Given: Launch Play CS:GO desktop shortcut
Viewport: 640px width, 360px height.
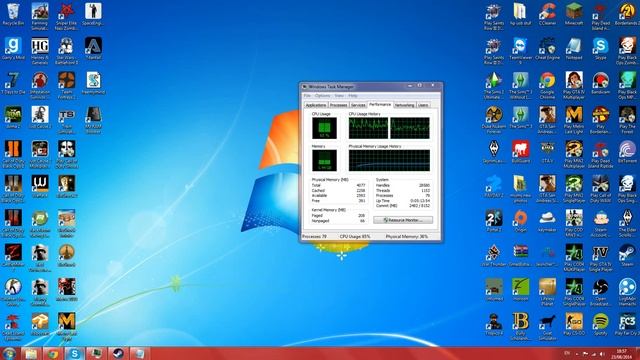Looking at the screenshot, I should click(574, 324).
